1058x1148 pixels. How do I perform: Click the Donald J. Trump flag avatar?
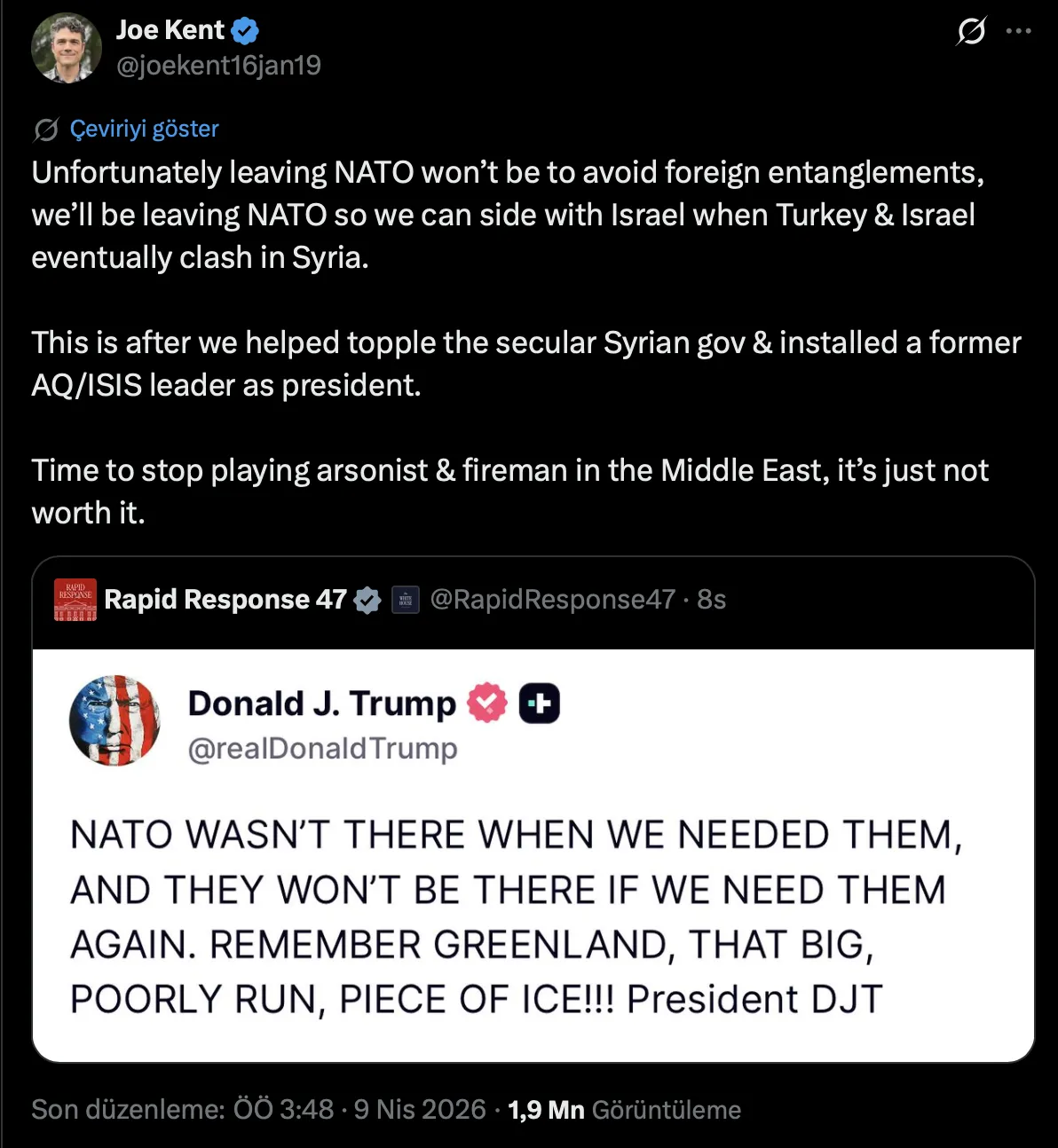(x=114, y=720)
